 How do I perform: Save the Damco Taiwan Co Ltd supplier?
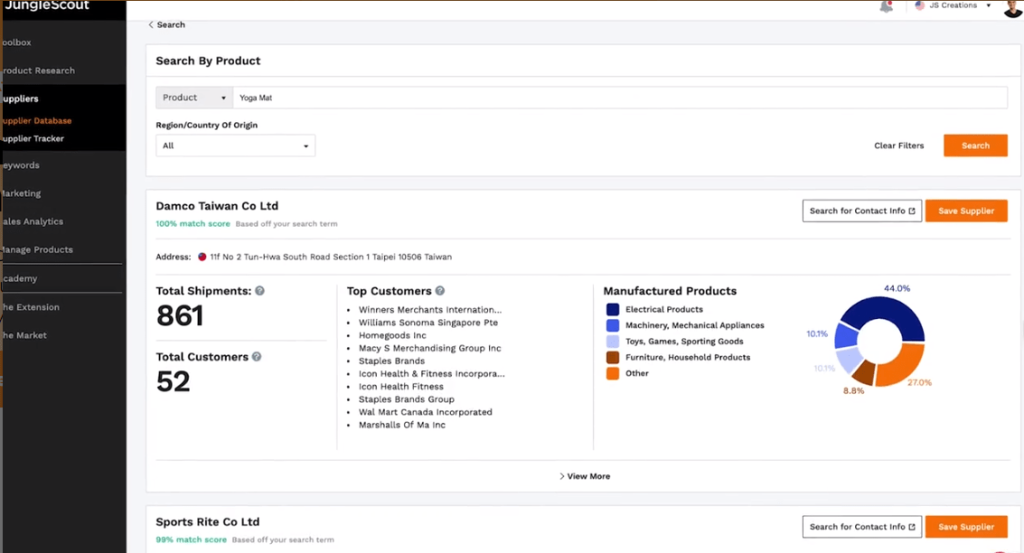[966, 211]
